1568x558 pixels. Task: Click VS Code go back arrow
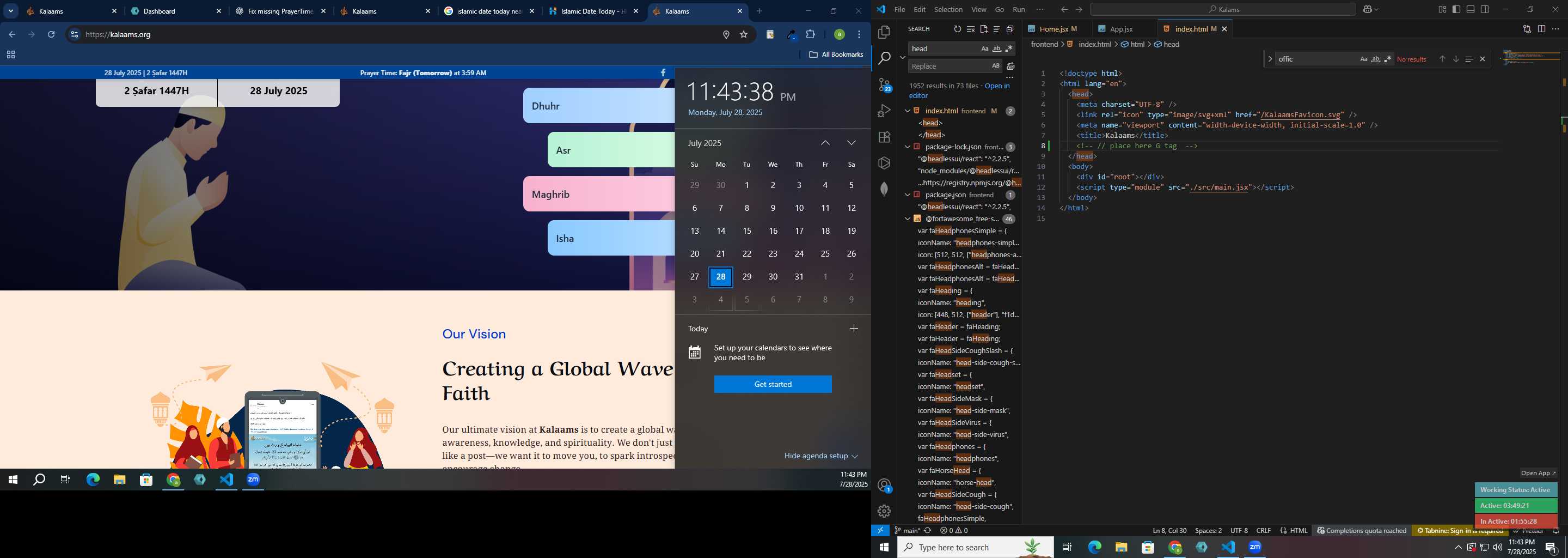pos(1064,10)
